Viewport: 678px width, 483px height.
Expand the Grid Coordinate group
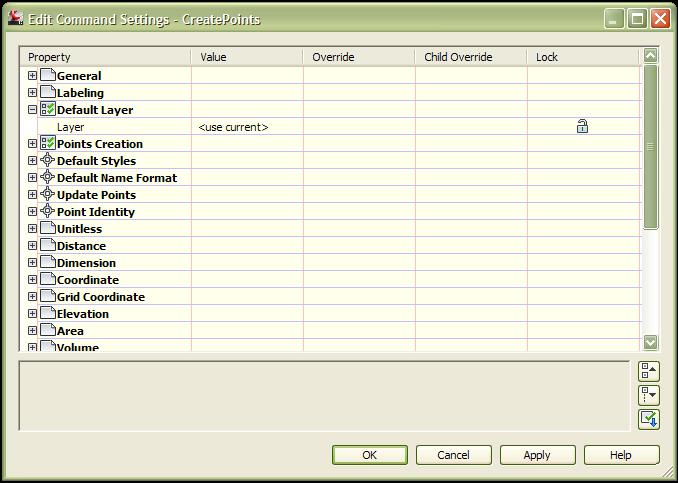[x=32, y=297]
